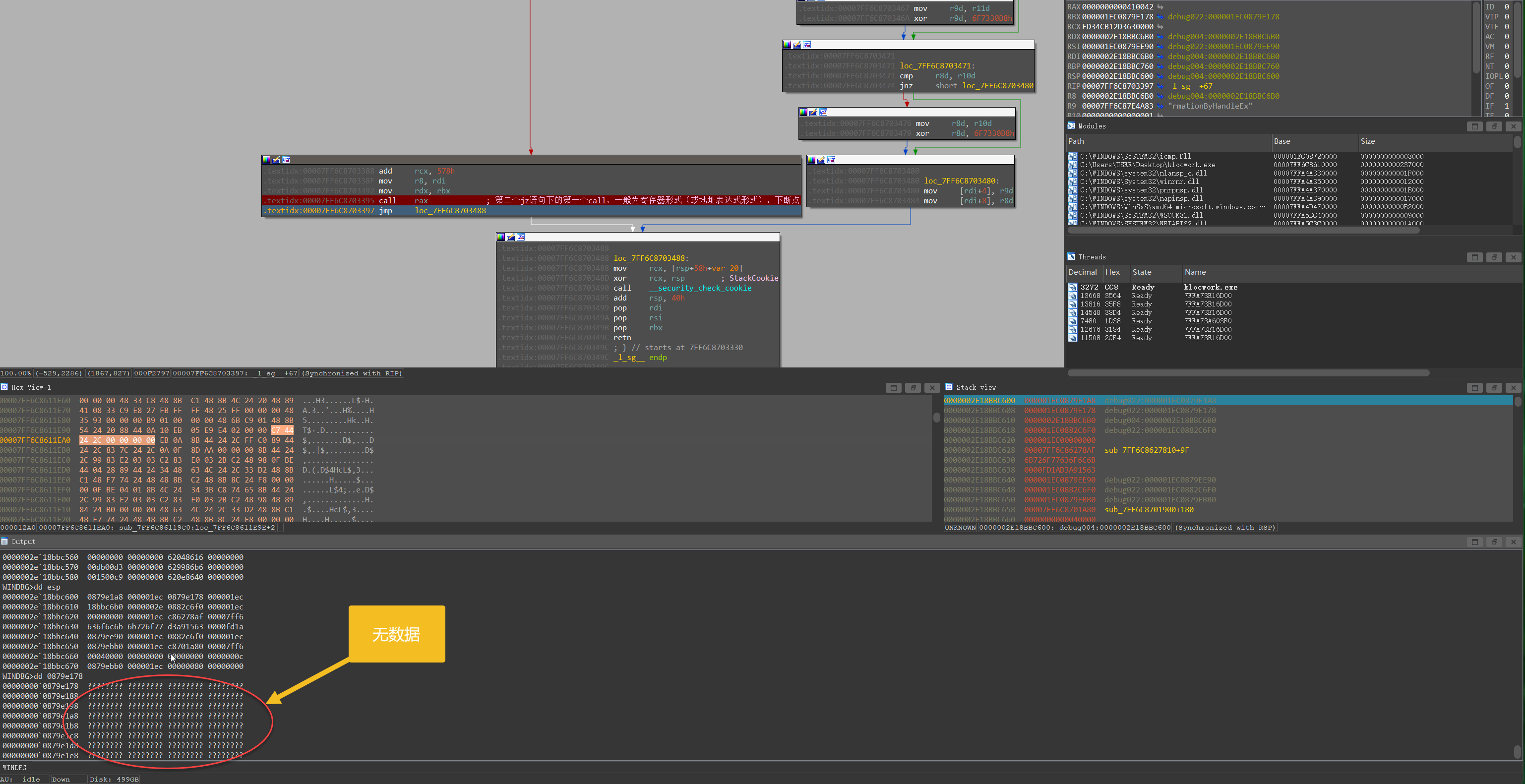Click node color icon on call rax block
This screenshot has width=1525, height=784.
pyautogui.click(x=266, y=160)
